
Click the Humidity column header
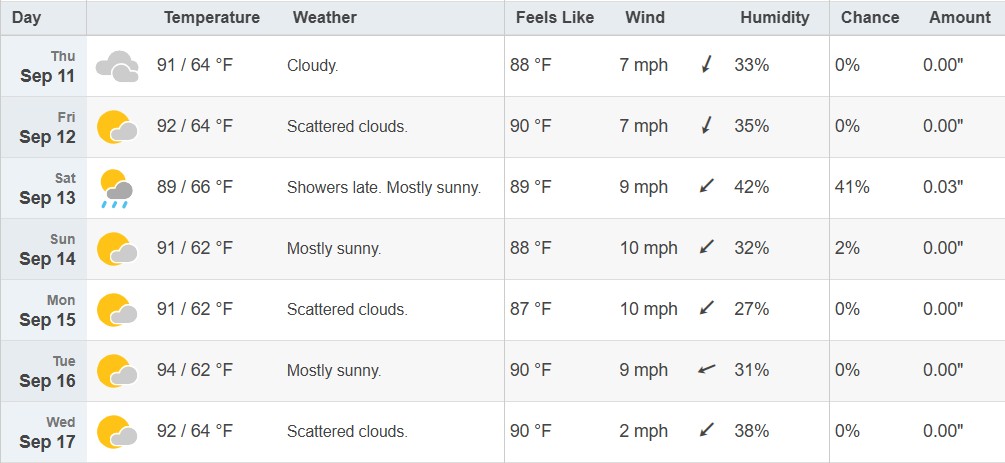[774, 17]
